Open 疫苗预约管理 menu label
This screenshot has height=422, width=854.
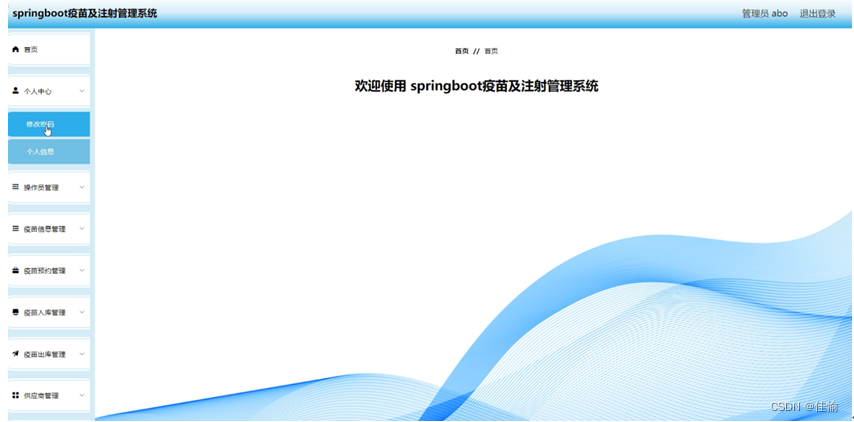[x=44, y=271]
